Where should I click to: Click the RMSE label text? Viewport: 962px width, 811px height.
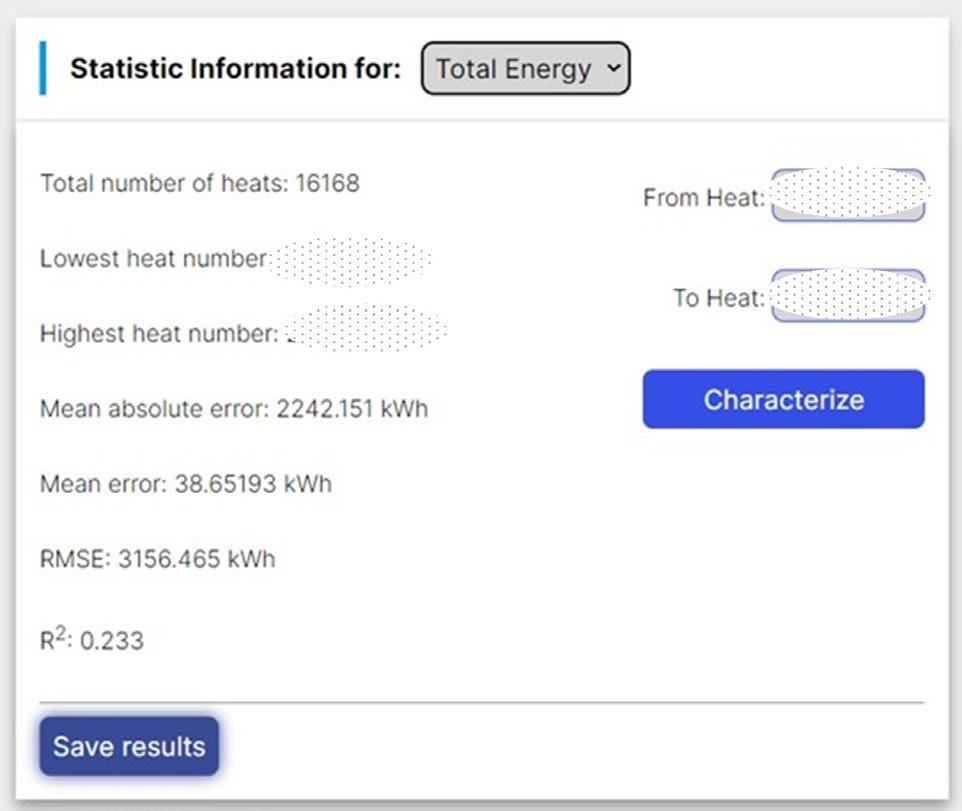click(75, 559)
